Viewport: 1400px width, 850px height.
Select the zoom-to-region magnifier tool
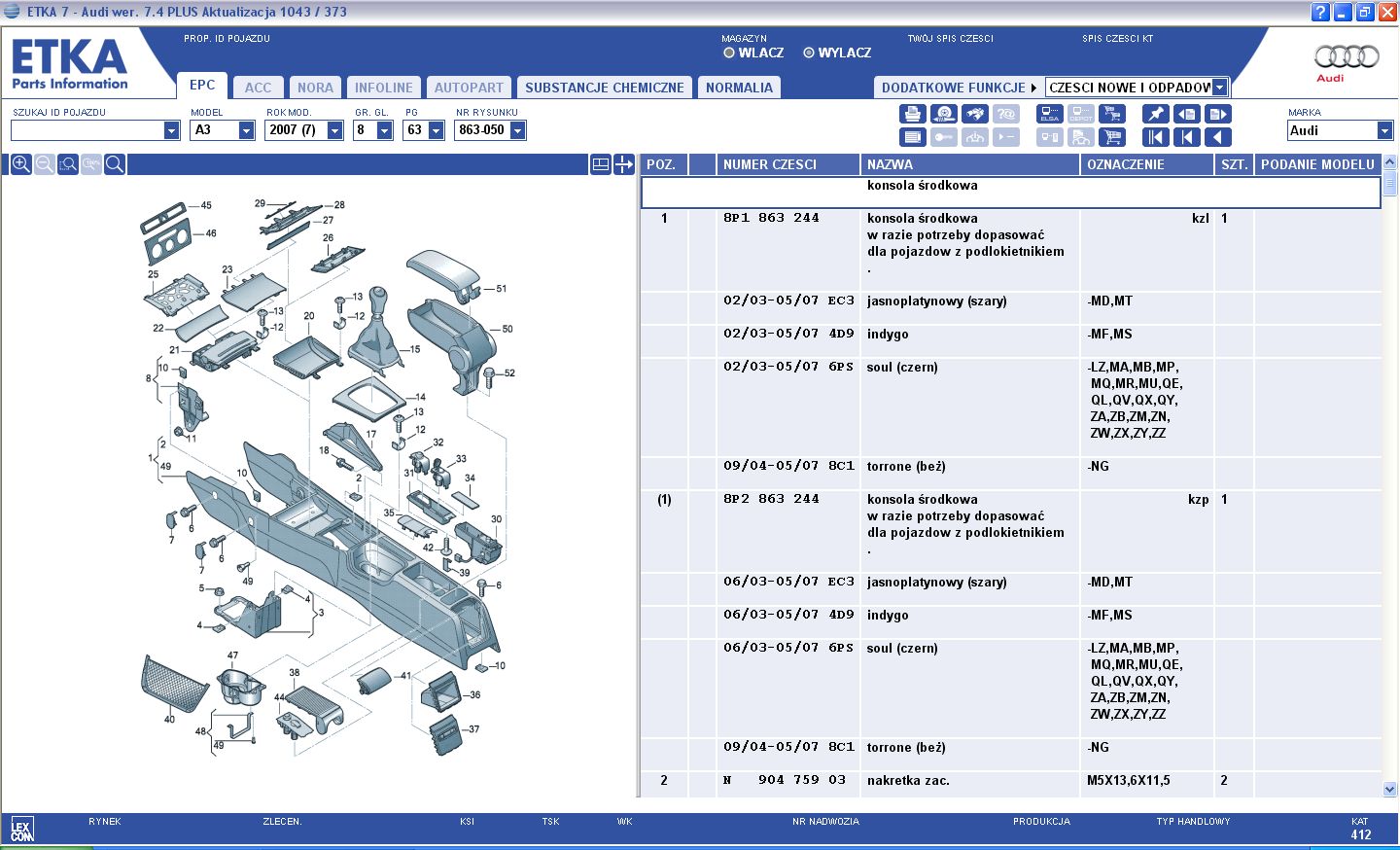[x=67, y=164]
